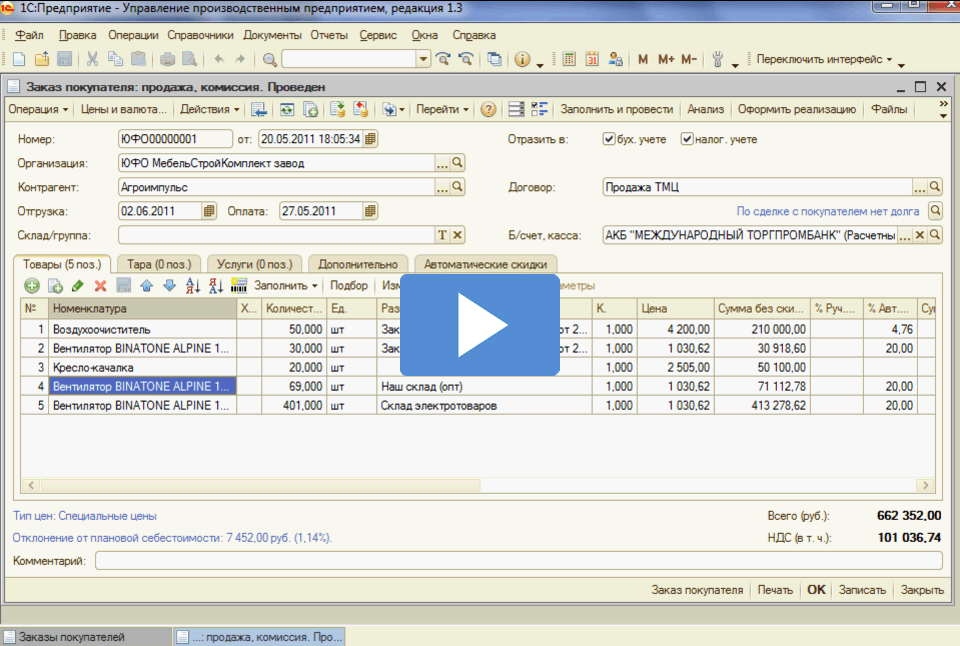Click the M- memory button
The width and height of the screenshot is (960, 646).
[689, 59]
